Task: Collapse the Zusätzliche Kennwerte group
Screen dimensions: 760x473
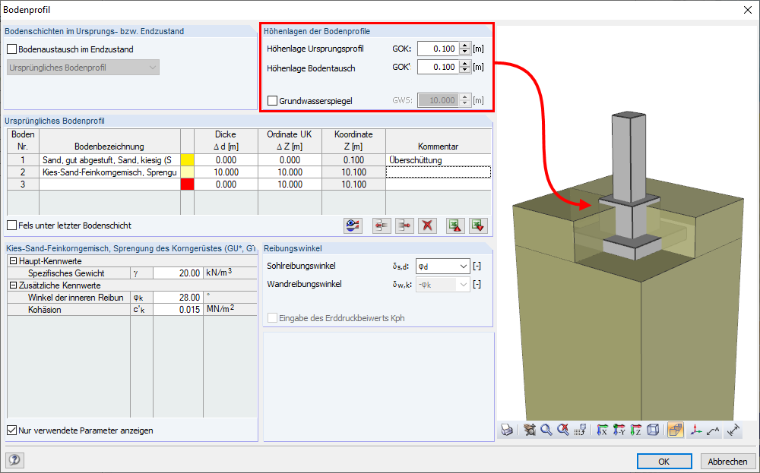Action: (14, 285)
